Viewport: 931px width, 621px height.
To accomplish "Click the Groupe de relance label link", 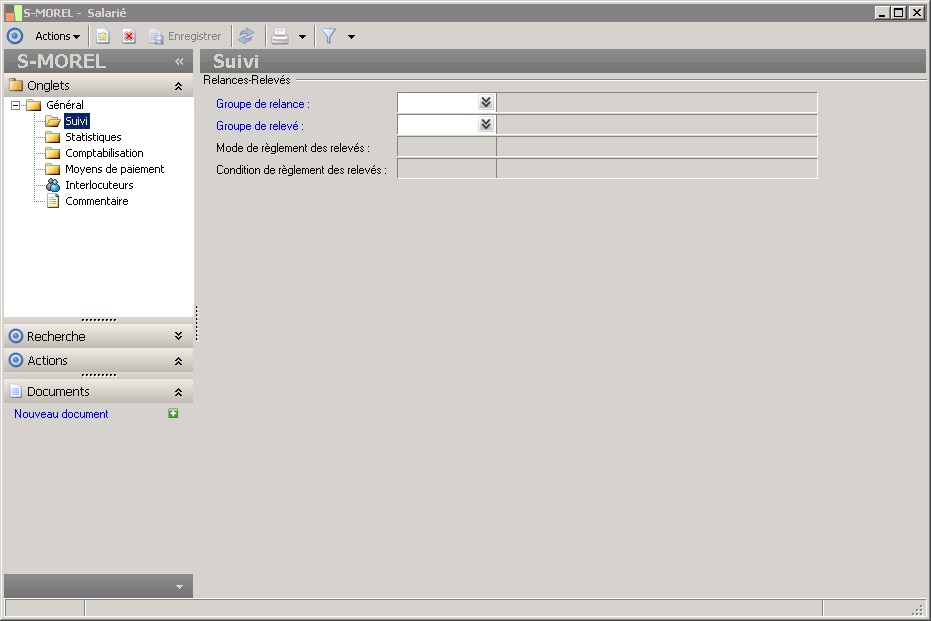I will coord(262,104).
